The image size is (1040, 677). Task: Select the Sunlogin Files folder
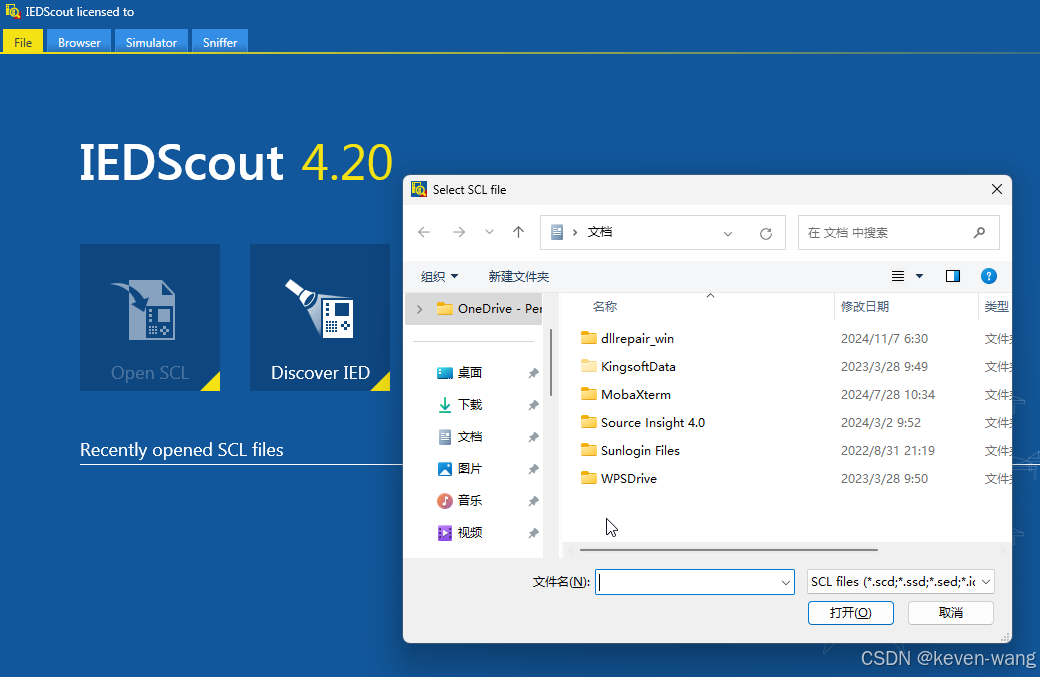coord(640,450)
